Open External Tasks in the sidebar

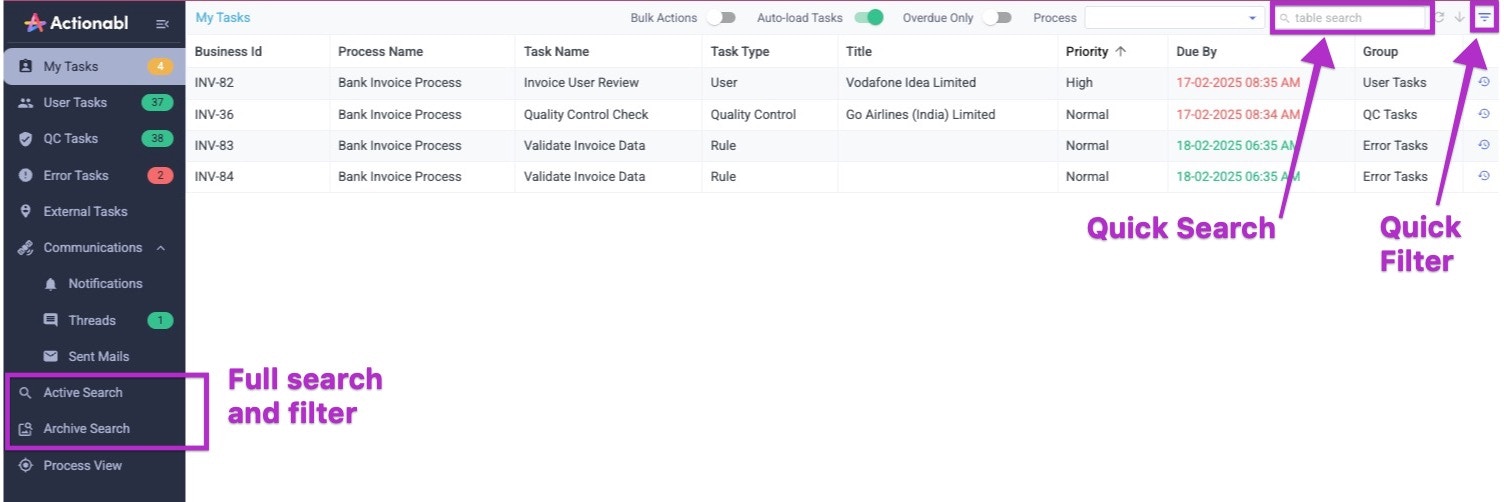click(x=92, y=211)
